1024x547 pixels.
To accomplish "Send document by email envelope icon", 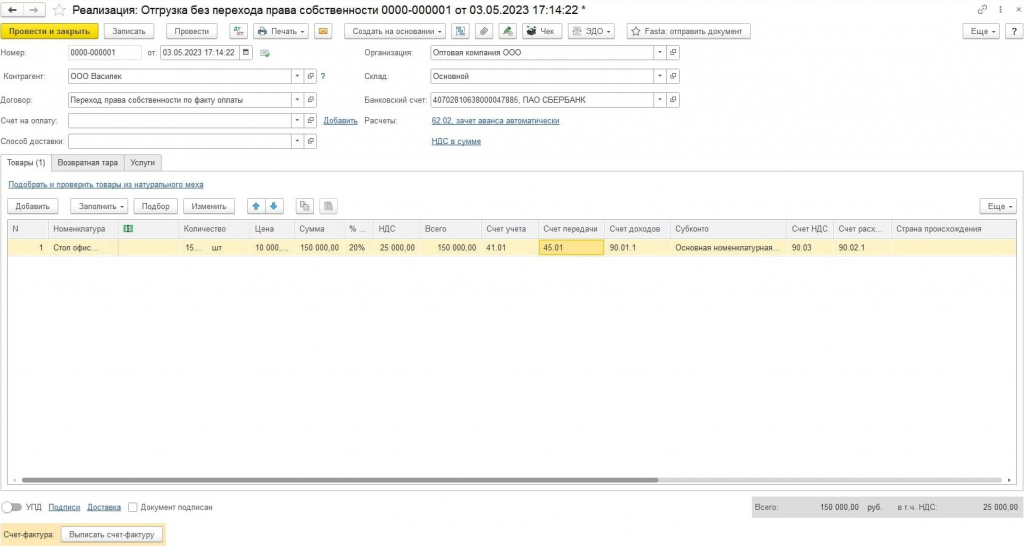I will 323,31.
